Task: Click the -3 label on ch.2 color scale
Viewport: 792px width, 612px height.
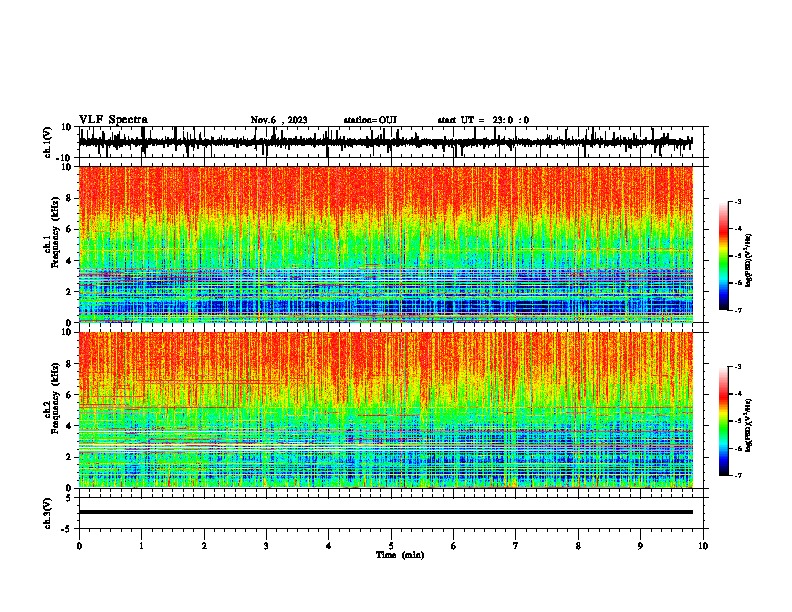Action: [x=737, y=367]
